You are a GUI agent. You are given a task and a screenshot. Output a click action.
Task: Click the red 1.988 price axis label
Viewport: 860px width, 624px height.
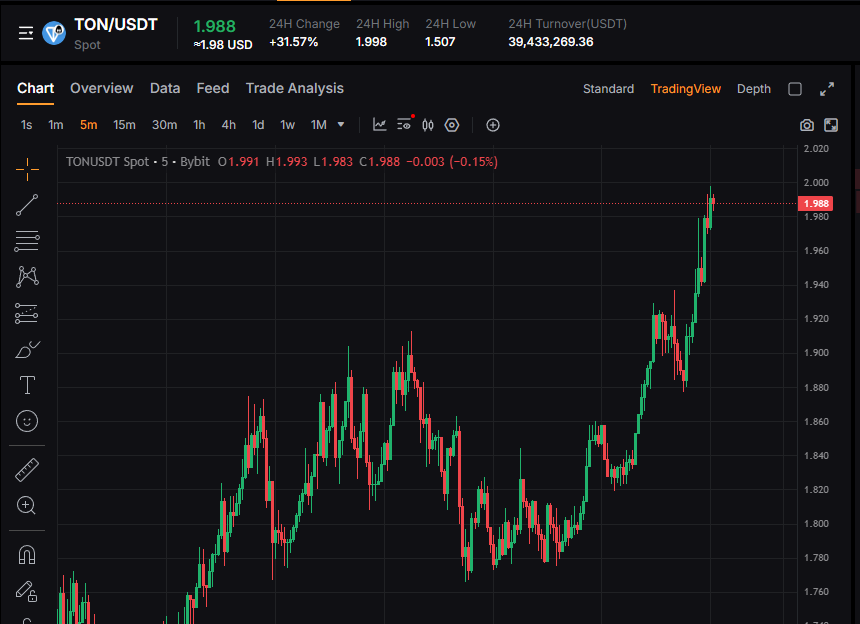[816, 203]
